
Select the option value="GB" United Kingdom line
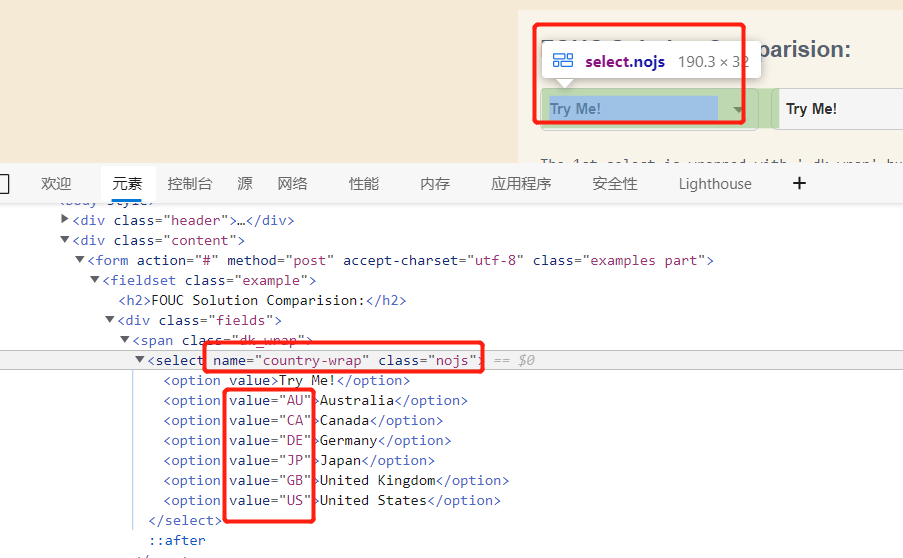336,481
